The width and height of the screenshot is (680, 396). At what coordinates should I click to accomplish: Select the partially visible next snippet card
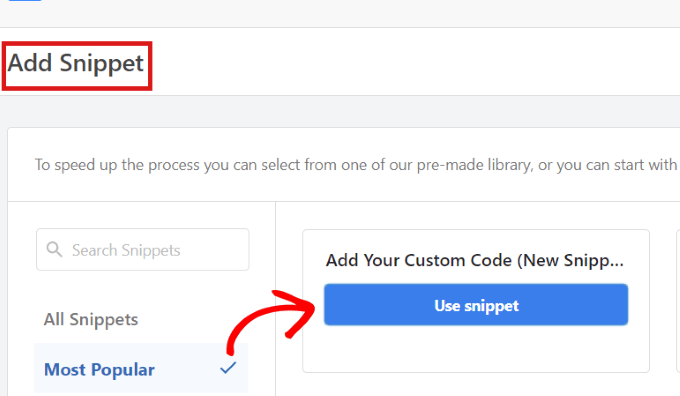coord(678,301)
